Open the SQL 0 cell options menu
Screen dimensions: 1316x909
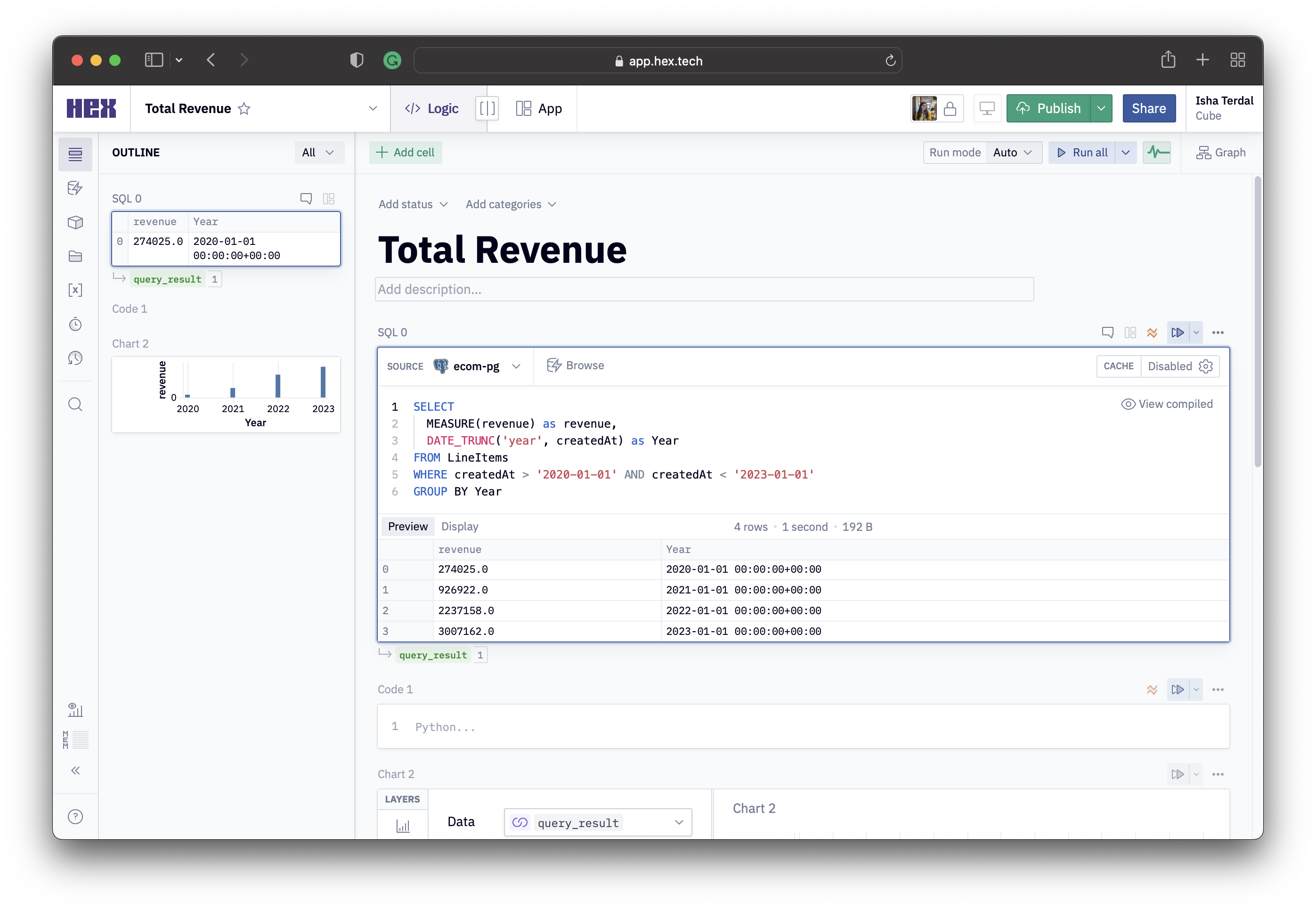pos(1218,332)
